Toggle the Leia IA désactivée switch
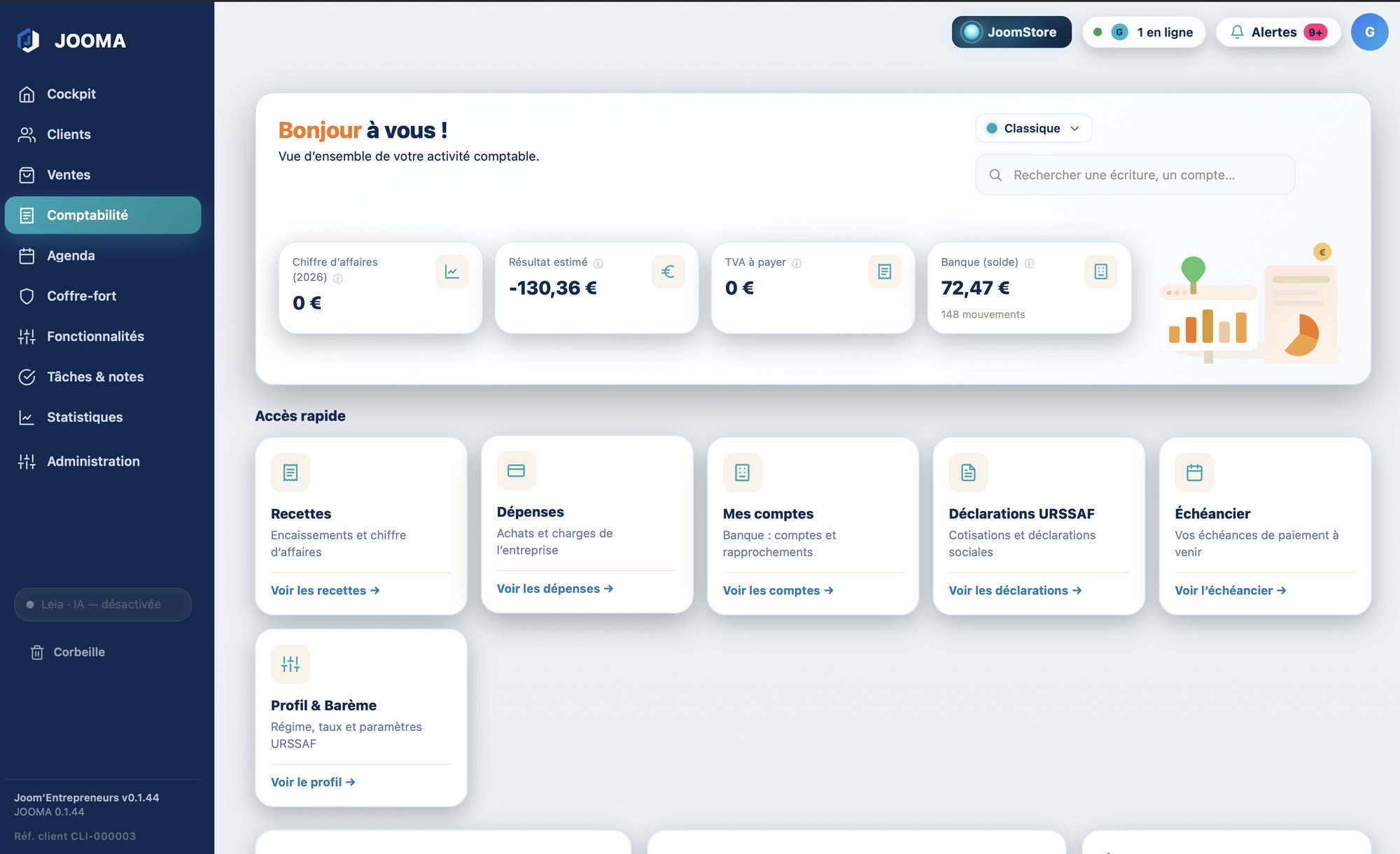Screen dimensions: 1400x854 pyautogui.click(x=103, y=605)
